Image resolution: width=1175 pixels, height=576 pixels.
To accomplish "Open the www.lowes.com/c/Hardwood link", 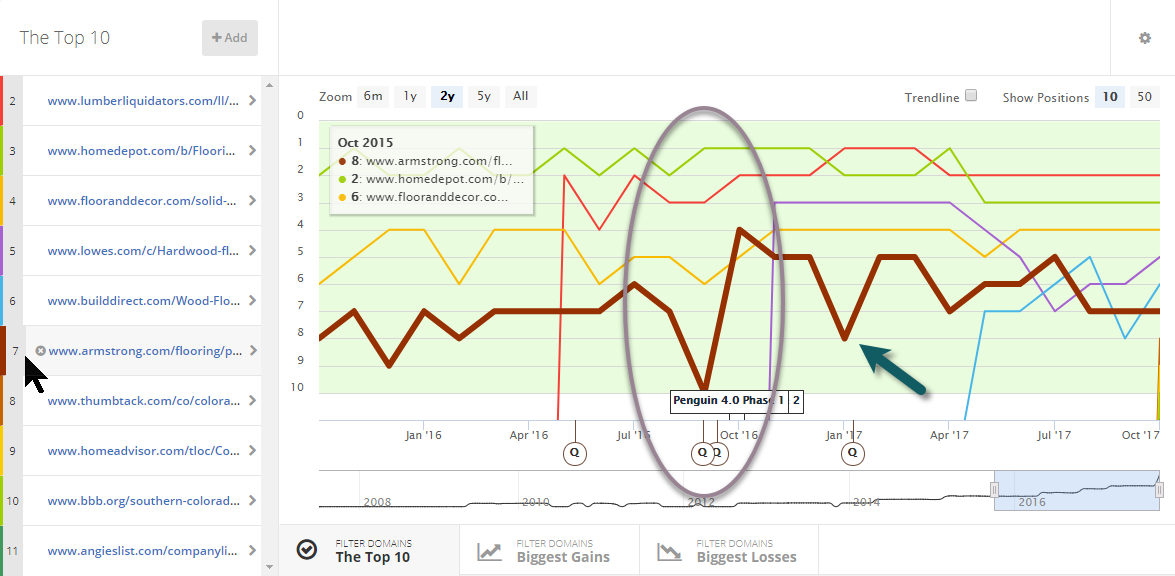I will click(x=143, y=251).
